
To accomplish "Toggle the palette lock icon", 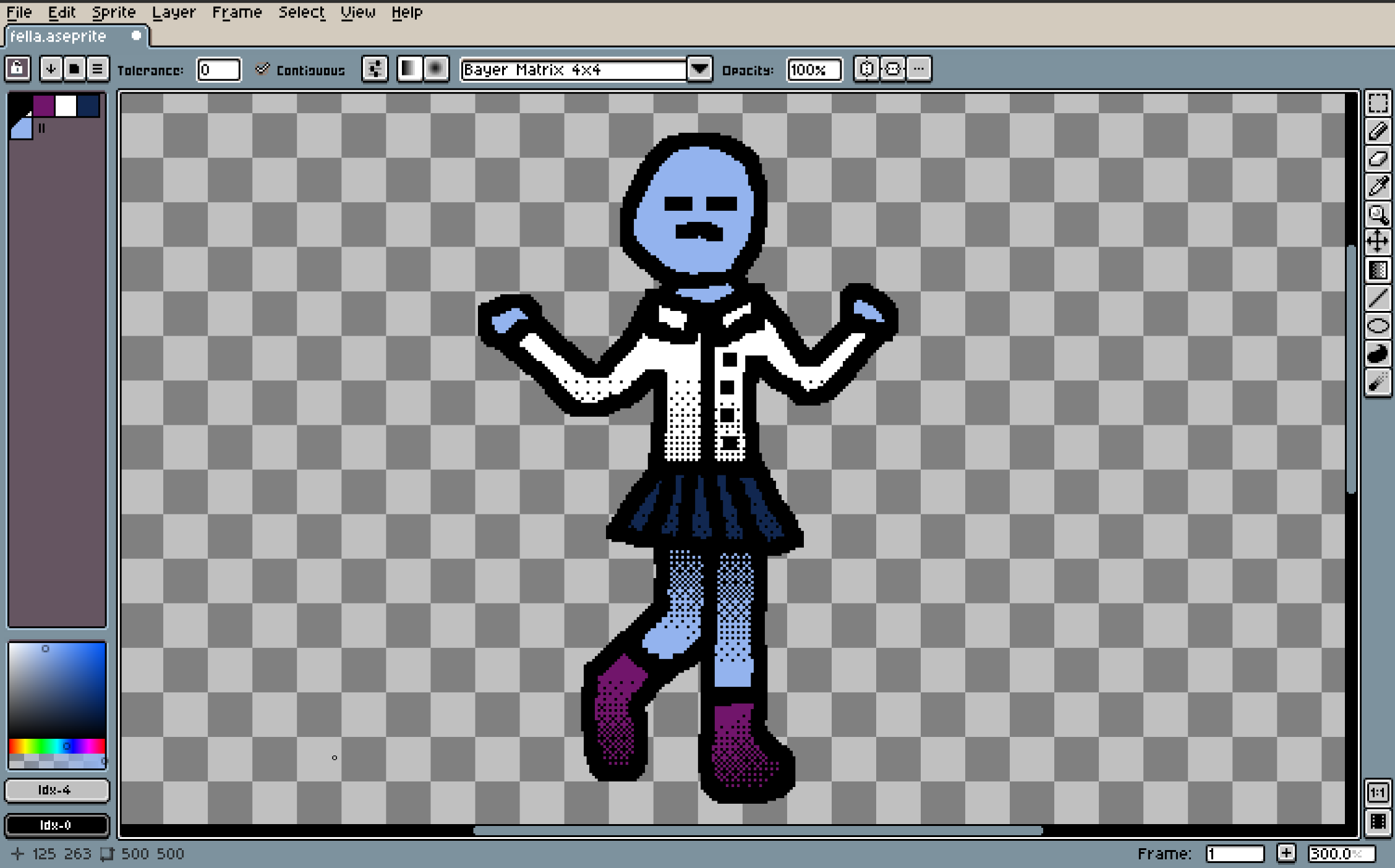I will click(18, 69).
